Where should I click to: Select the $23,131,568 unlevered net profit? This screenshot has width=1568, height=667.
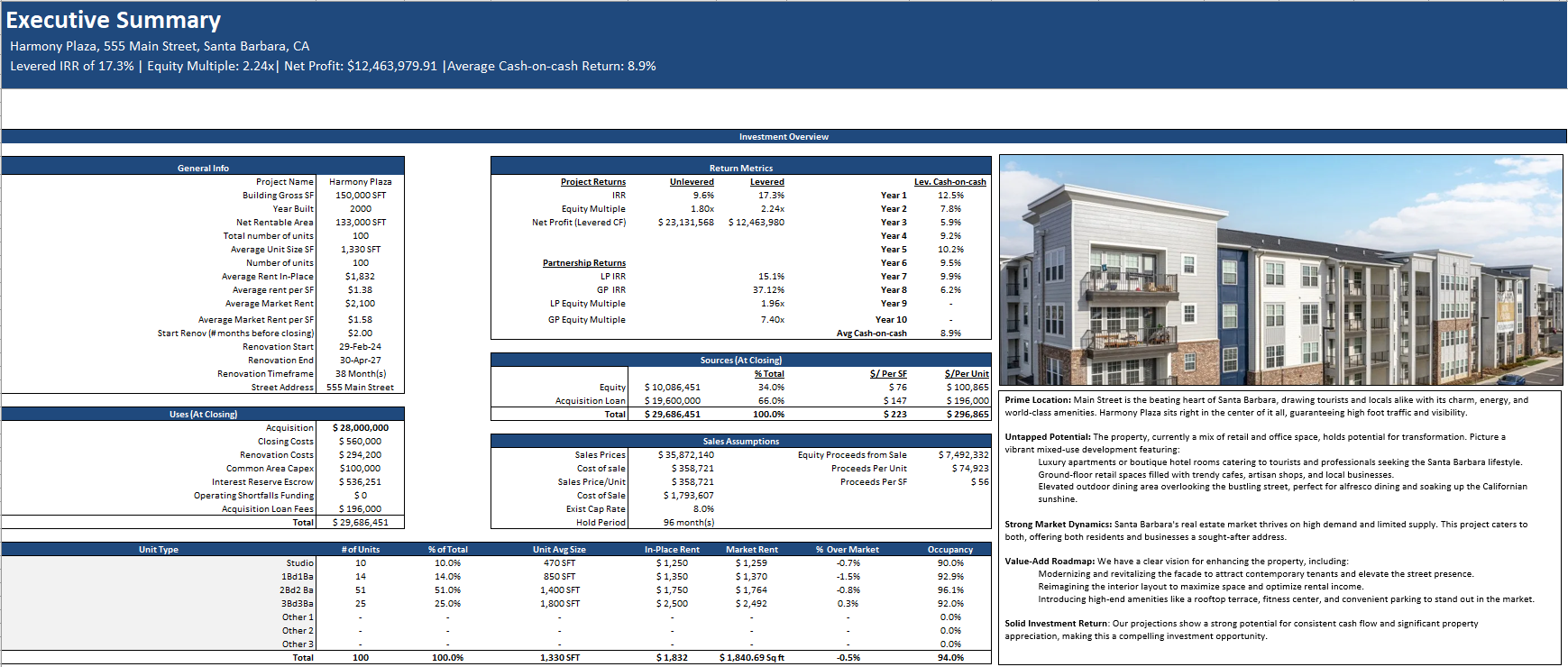[685, 223]
